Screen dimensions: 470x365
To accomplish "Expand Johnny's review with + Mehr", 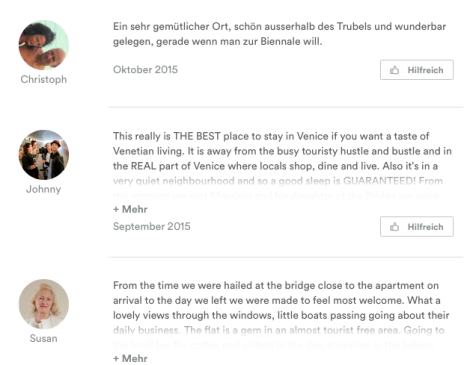I will (x=130, y=209).
